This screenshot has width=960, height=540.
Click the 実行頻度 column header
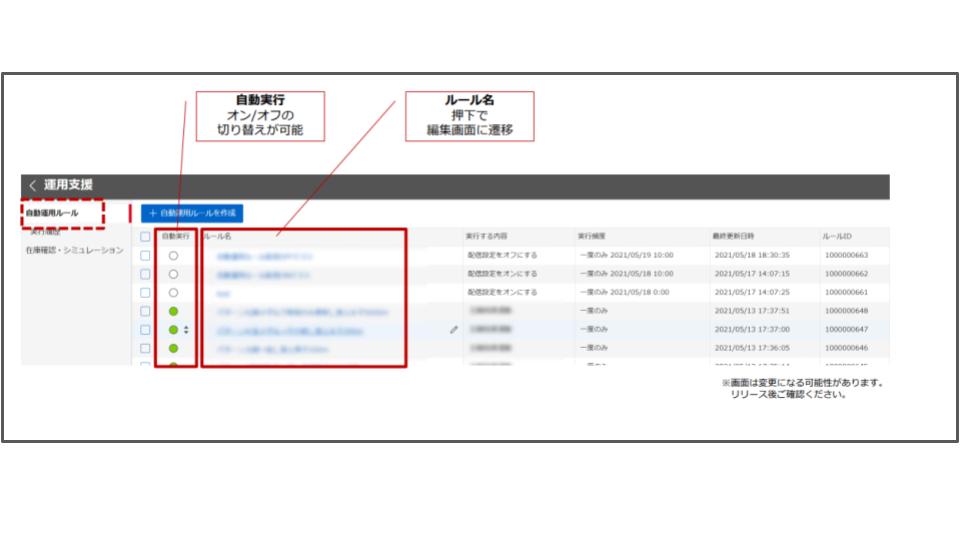click(x=591, y=236)
